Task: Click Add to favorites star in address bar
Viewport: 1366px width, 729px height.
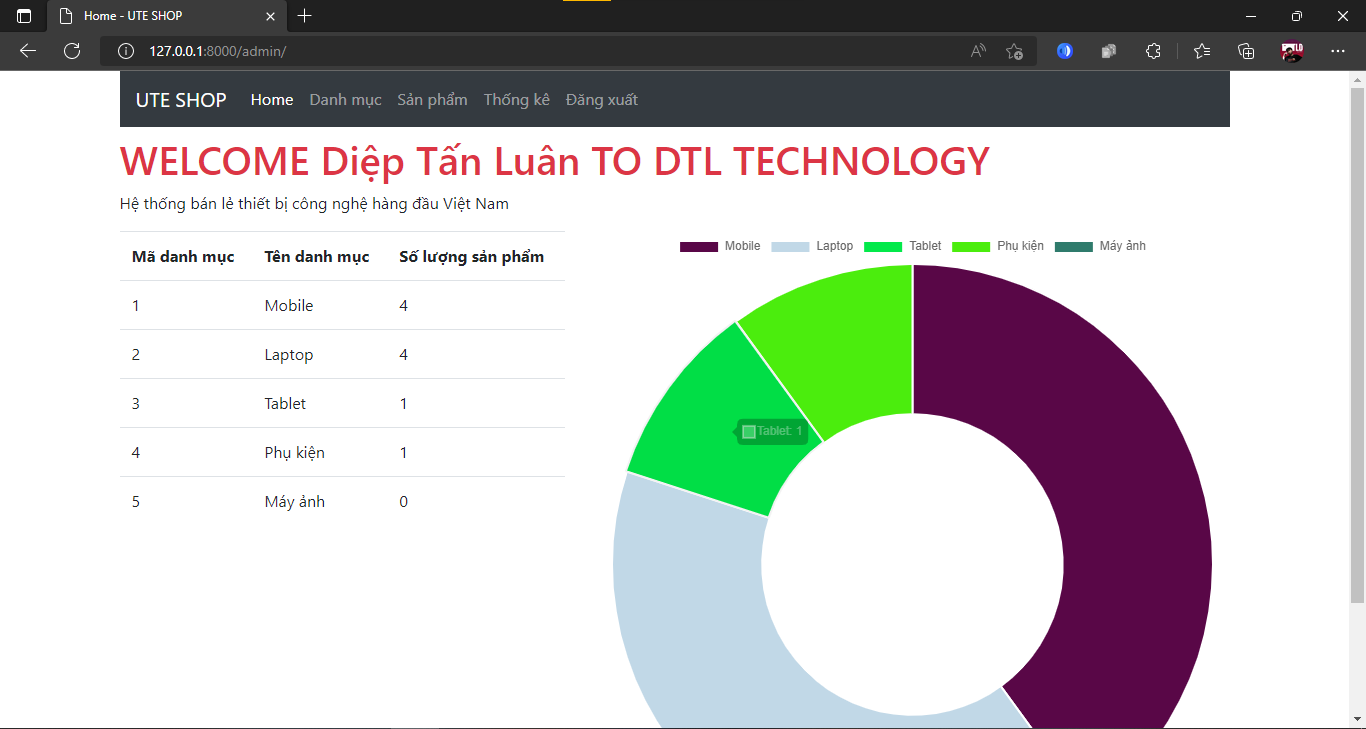Action: 1014,51
